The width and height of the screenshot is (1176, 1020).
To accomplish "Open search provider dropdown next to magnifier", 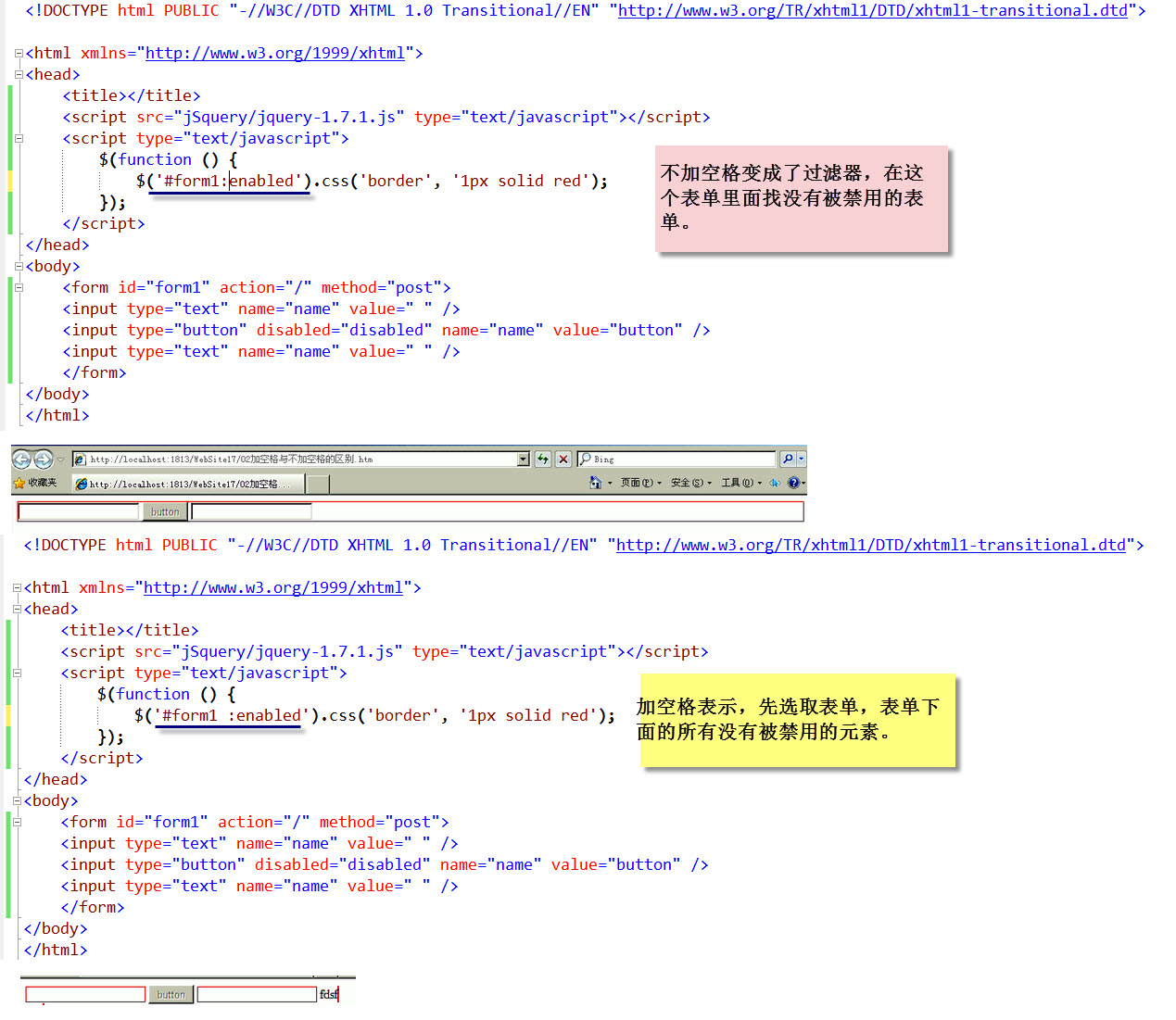I will (802, 460).
